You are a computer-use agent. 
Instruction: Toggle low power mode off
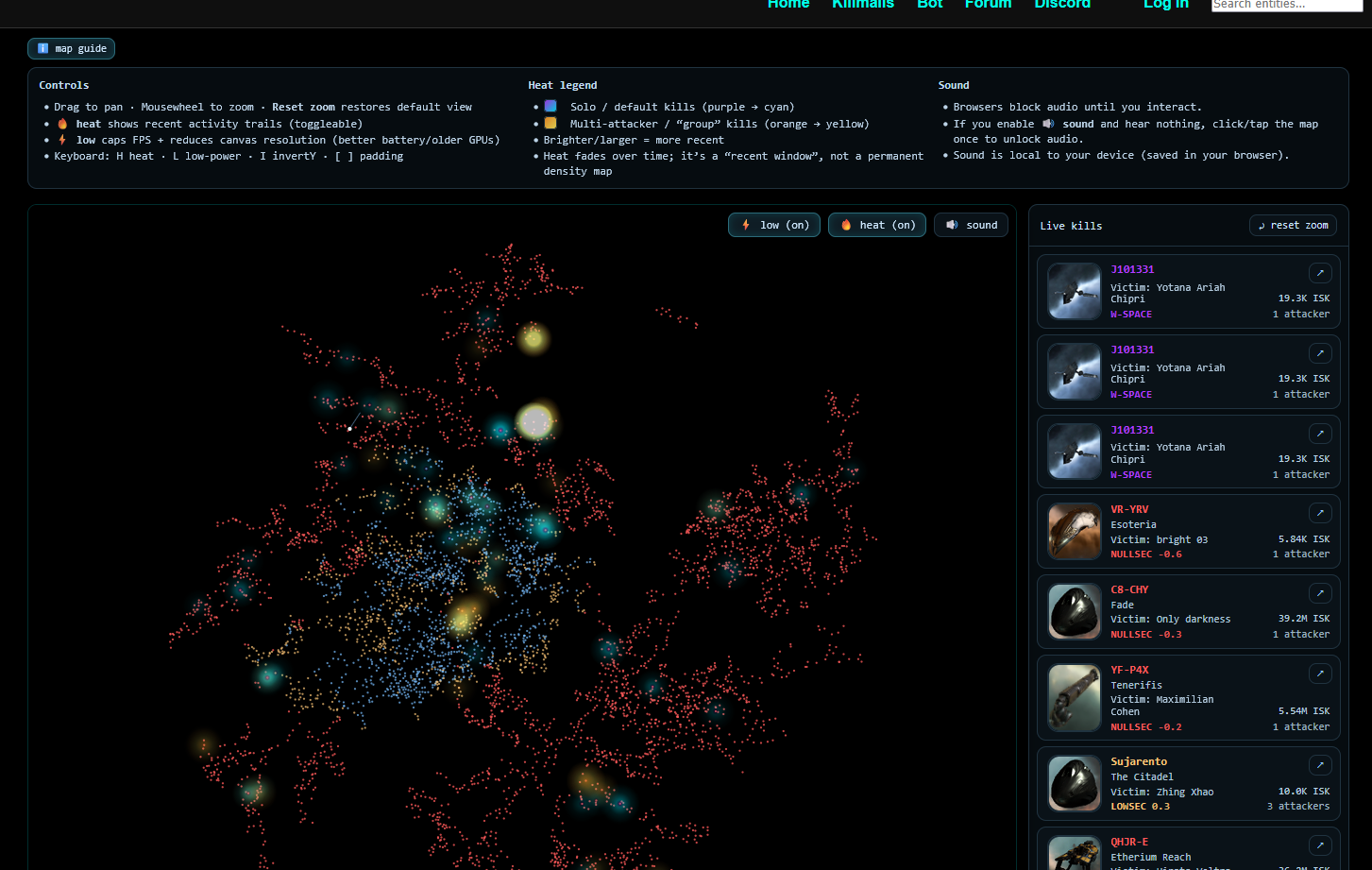pos(774,225)
